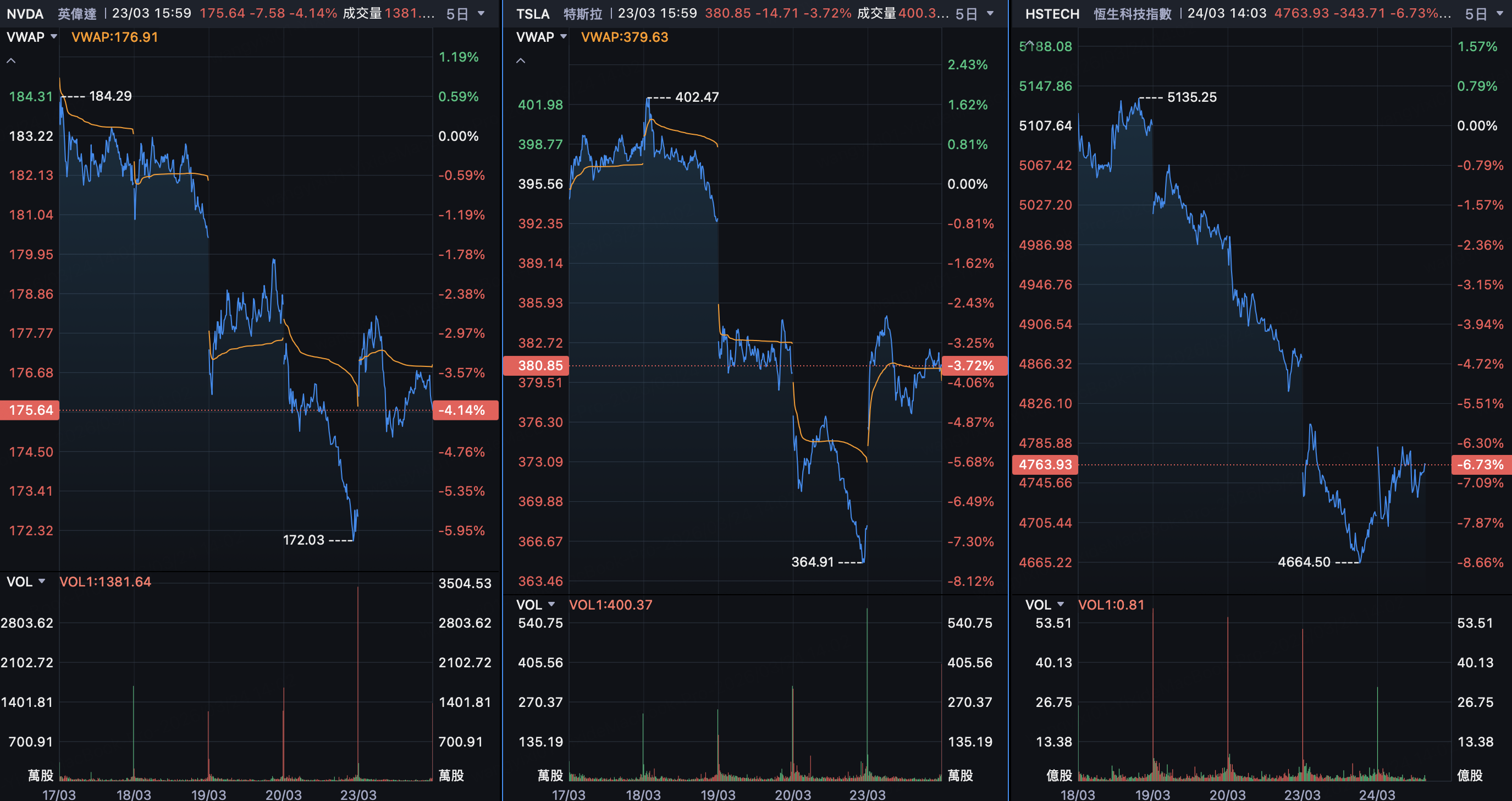Open the TSLA 5日 period dropdown
The height and width of the screenshot is (801, 1512).
(974, 14)
